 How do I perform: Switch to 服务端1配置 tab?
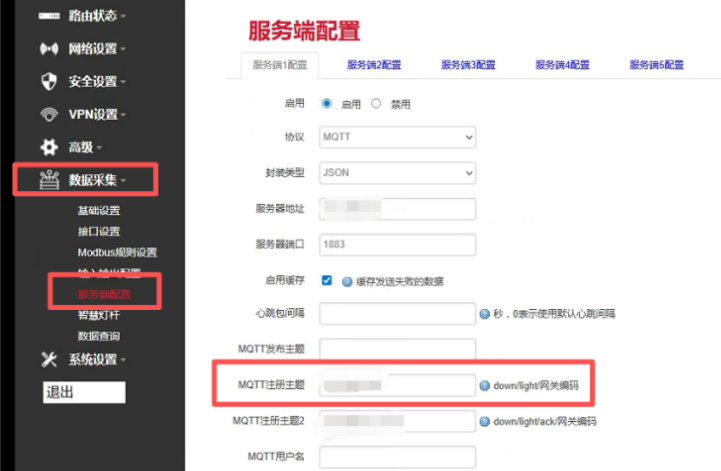point(280,65)
